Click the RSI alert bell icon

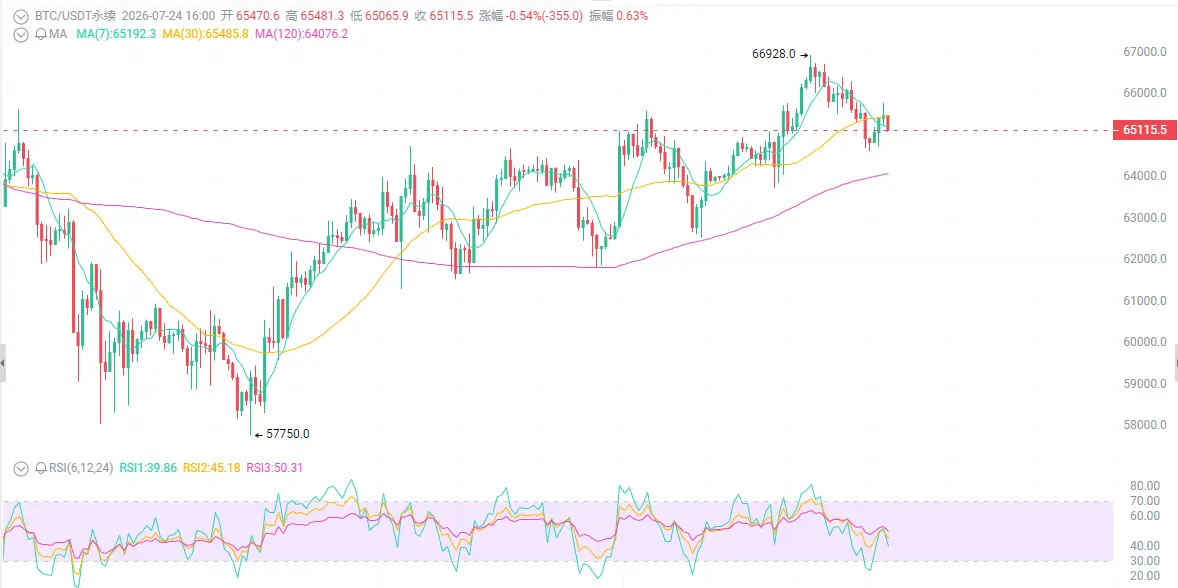tap(41, 468)
